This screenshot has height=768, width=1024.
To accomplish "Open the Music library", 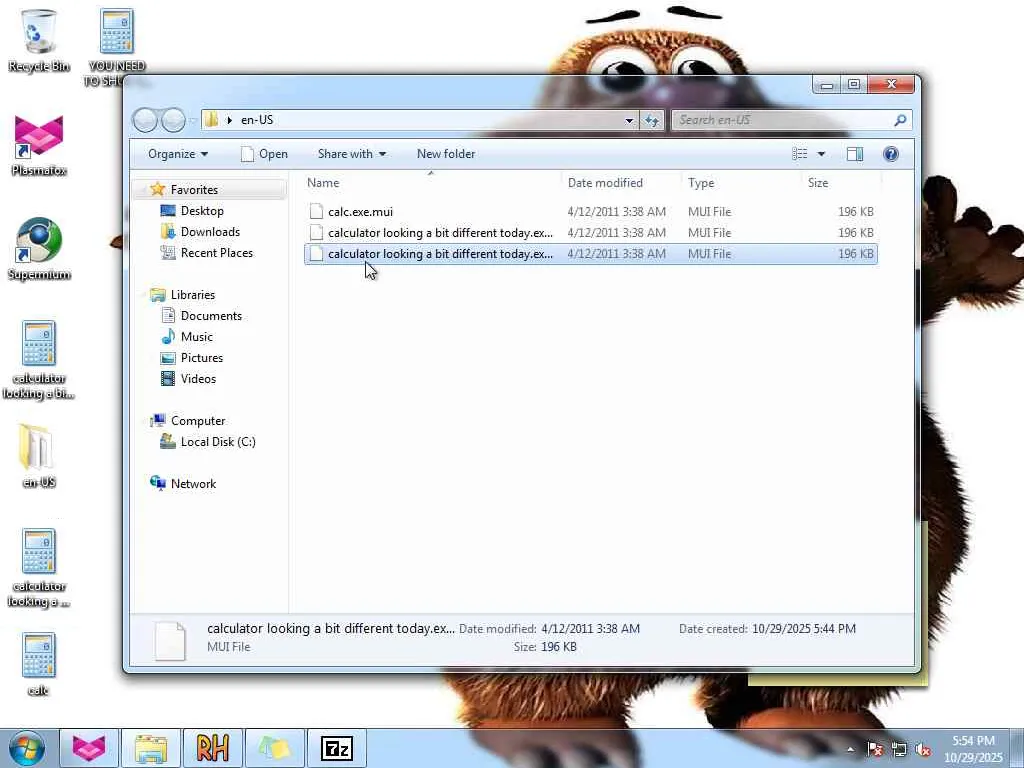I will (x=197, y=337).
